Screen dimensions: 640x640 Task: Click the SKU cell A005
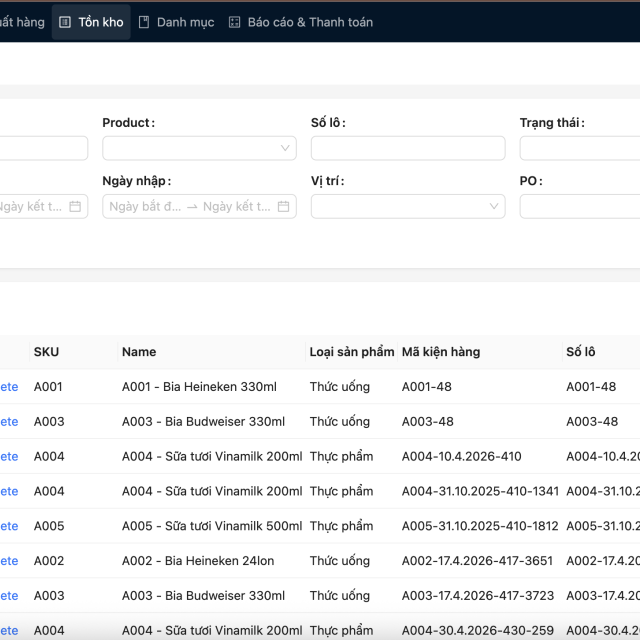coord(49,526)
